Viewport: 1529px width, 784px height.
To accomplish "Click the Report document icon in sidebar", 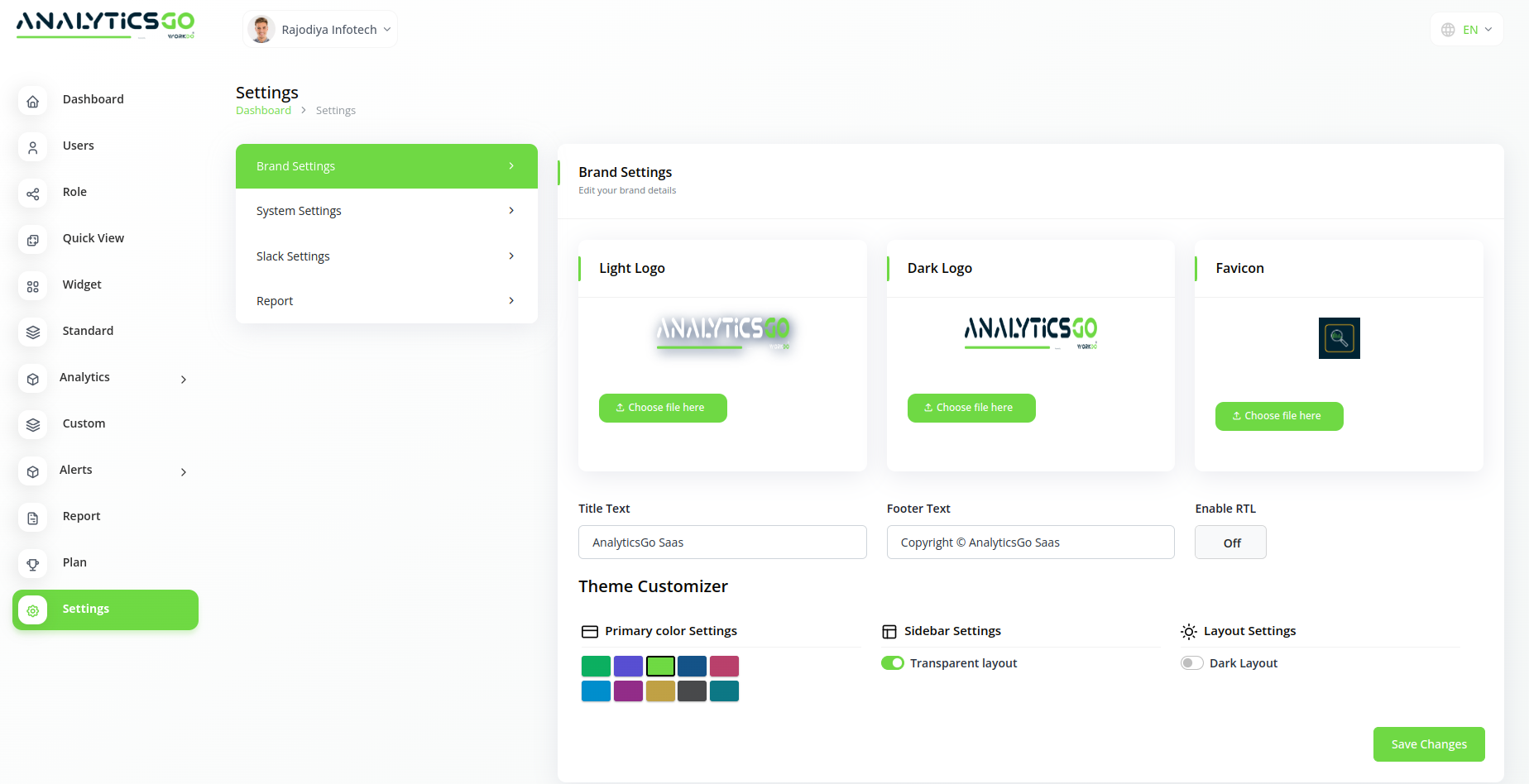I will [33, 518].
